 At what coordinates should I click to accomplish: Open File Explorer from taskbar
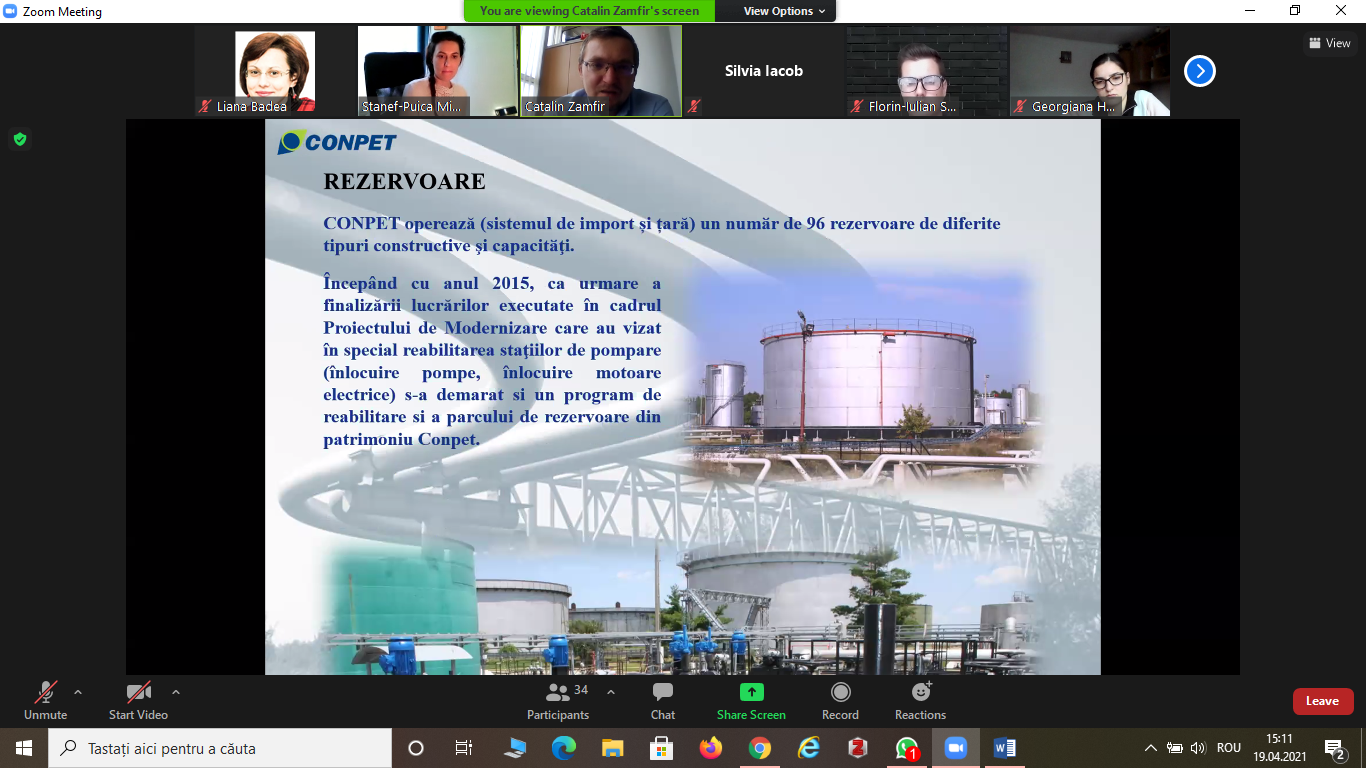(x=612, y=748)
